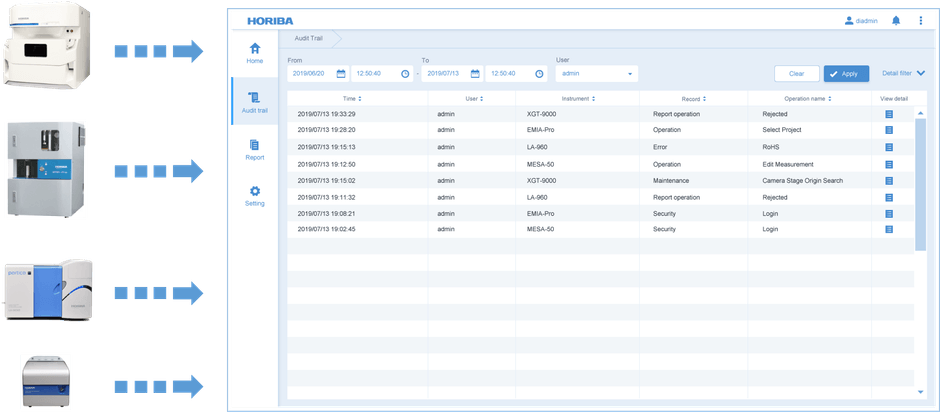Click the scroll down arrow of table scrollbar
Viewport: 940px width, 412px height.
point(920,392)
